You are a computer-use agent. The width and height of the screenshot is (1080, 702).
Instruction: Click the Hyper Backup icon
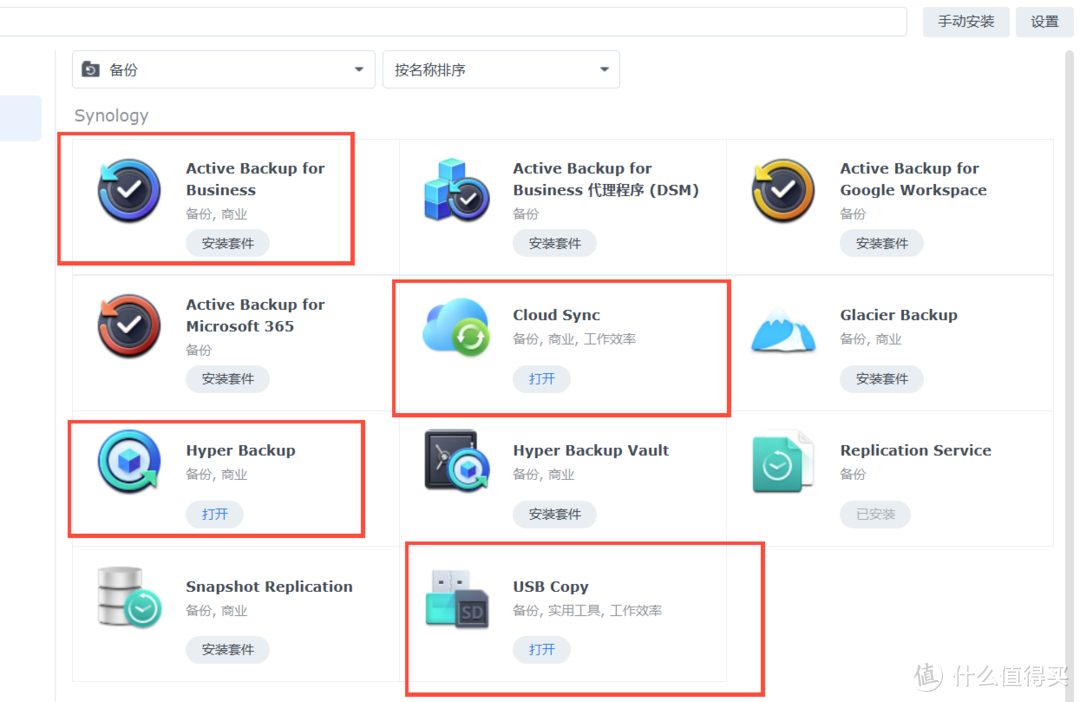click(x=129, y=462)
